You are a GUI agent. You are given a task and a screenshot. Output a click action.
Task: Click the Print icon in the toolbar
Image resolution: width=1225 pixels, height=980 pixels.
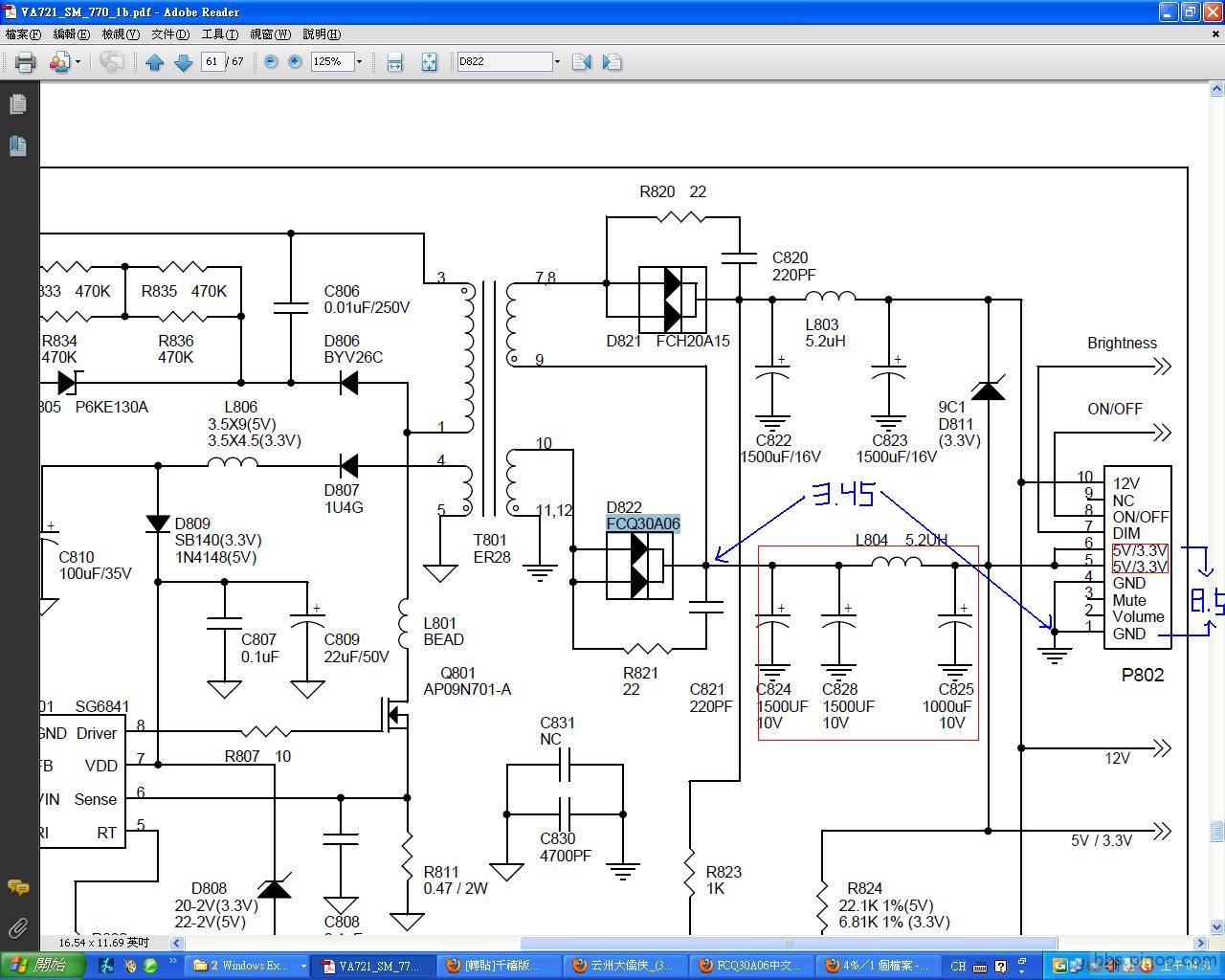26,62
